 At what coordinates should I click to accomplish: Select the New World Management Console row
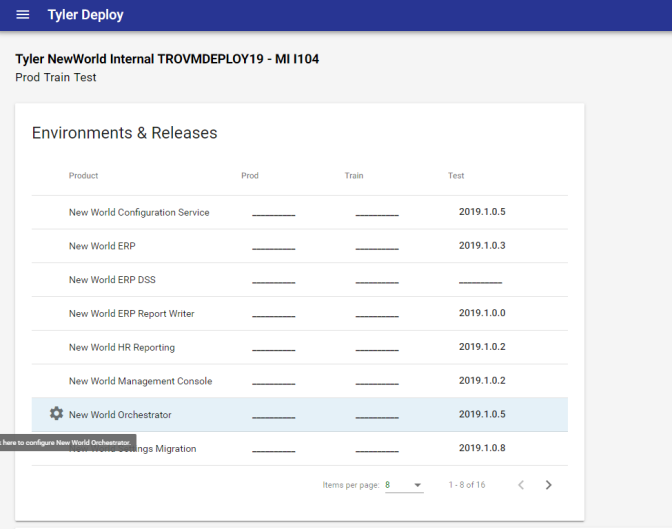coord(140,381)
